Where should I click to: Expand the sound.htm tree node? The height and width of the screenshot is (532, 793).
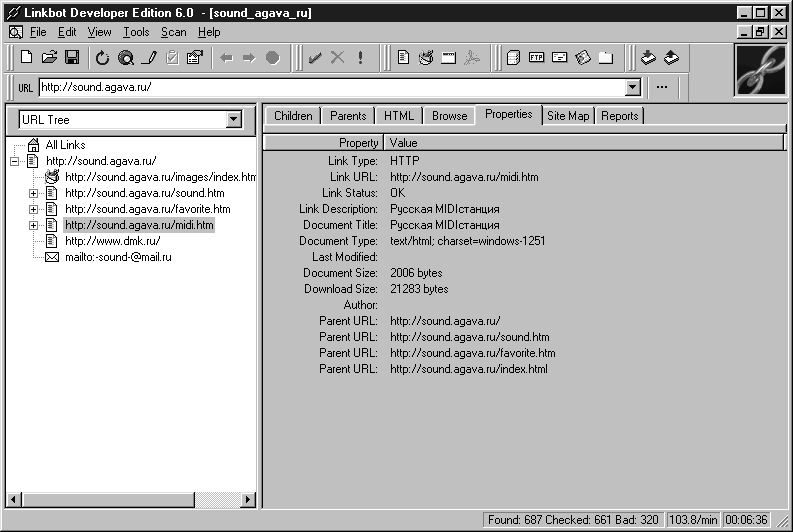point(33,193)
